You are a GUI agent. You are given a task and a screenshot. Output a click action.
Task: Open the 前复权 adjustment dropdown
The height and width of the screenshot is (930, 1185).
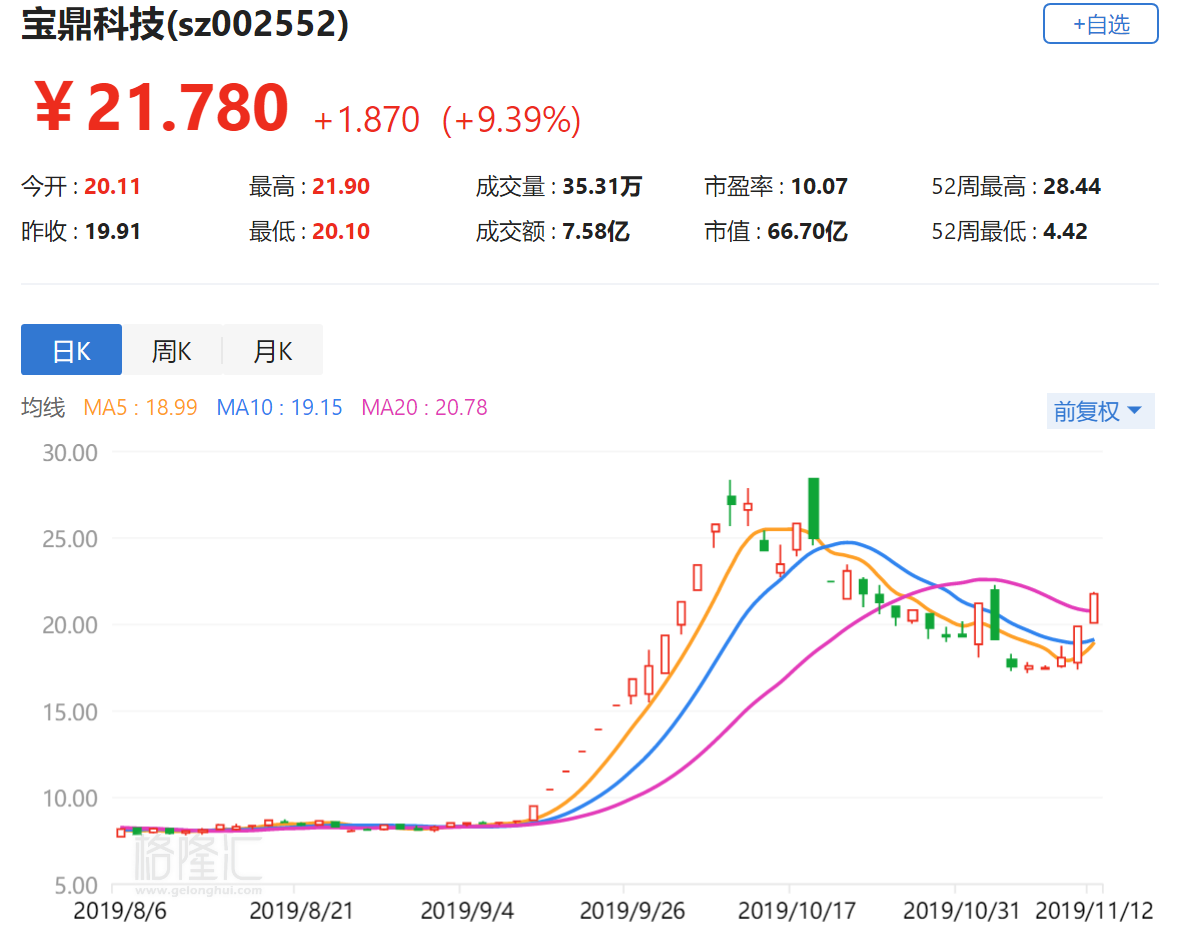click(x=1100, y=411)
